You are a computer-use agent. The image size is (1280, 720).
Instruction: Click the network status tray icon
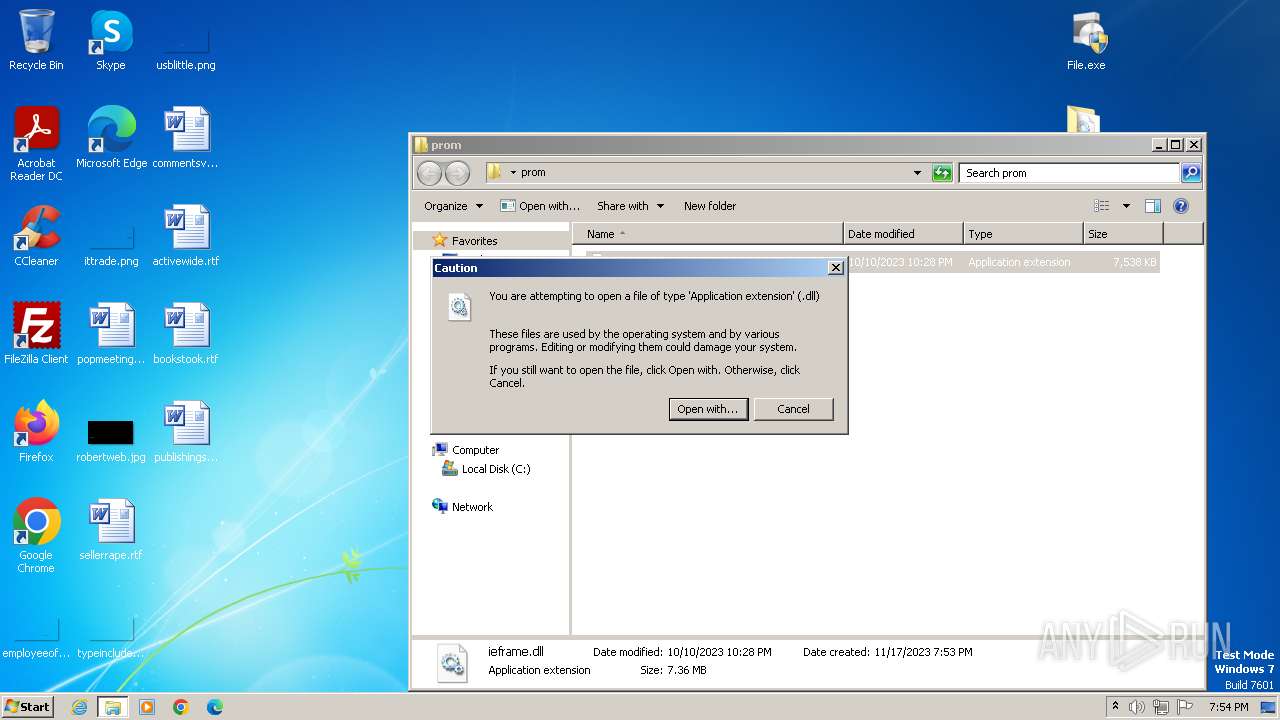1161,707
